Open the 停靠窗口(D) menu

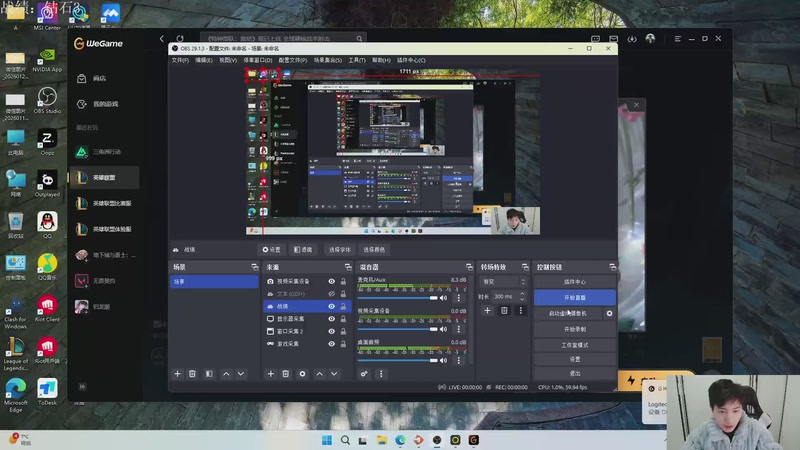click(x=257, y=60)
